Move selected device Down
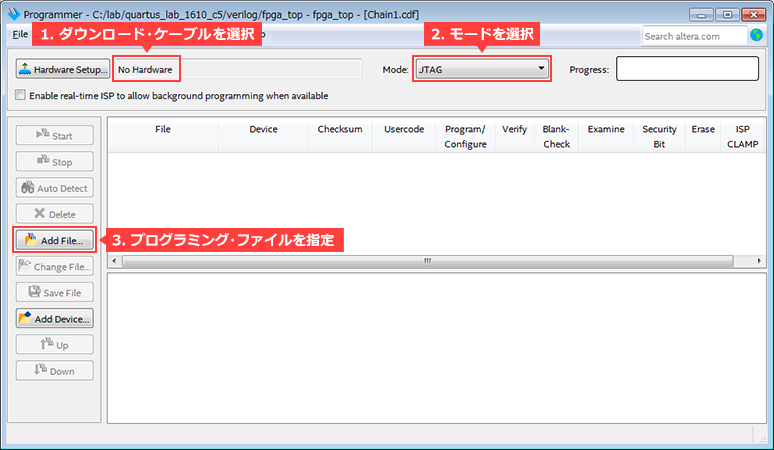 [55, 371]
